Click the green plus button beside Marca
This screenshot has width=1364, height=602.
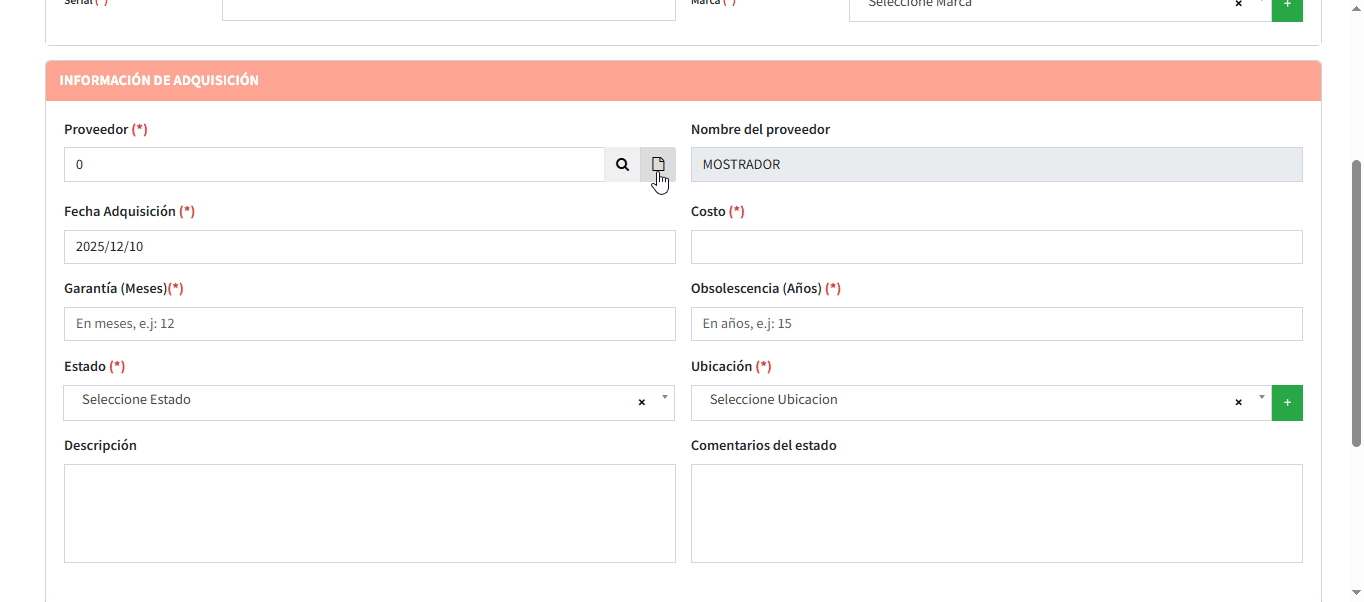click(x=1287, y=5)
